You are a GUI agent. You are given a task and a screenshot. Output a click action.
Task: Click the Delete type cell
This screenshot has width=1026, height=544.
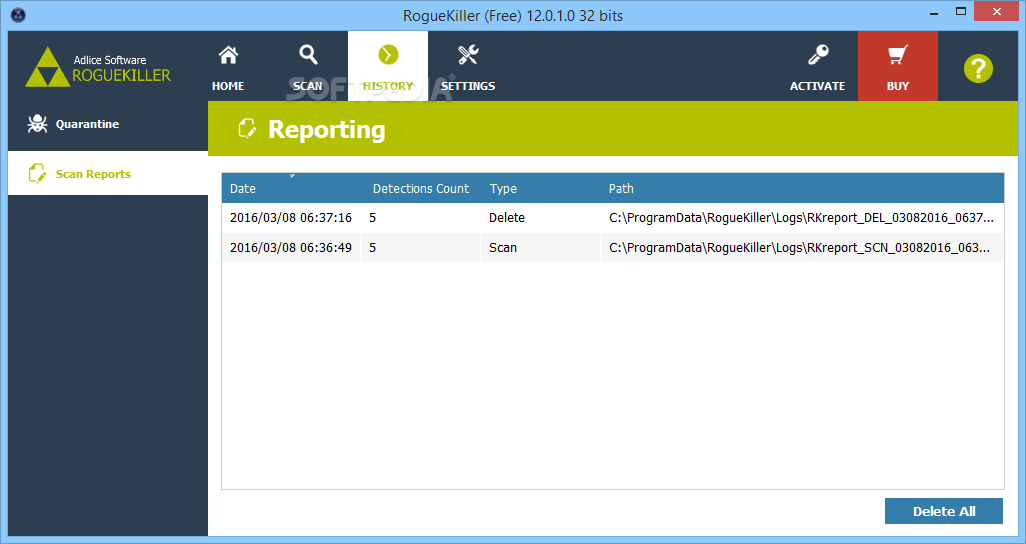pos(540,218)
